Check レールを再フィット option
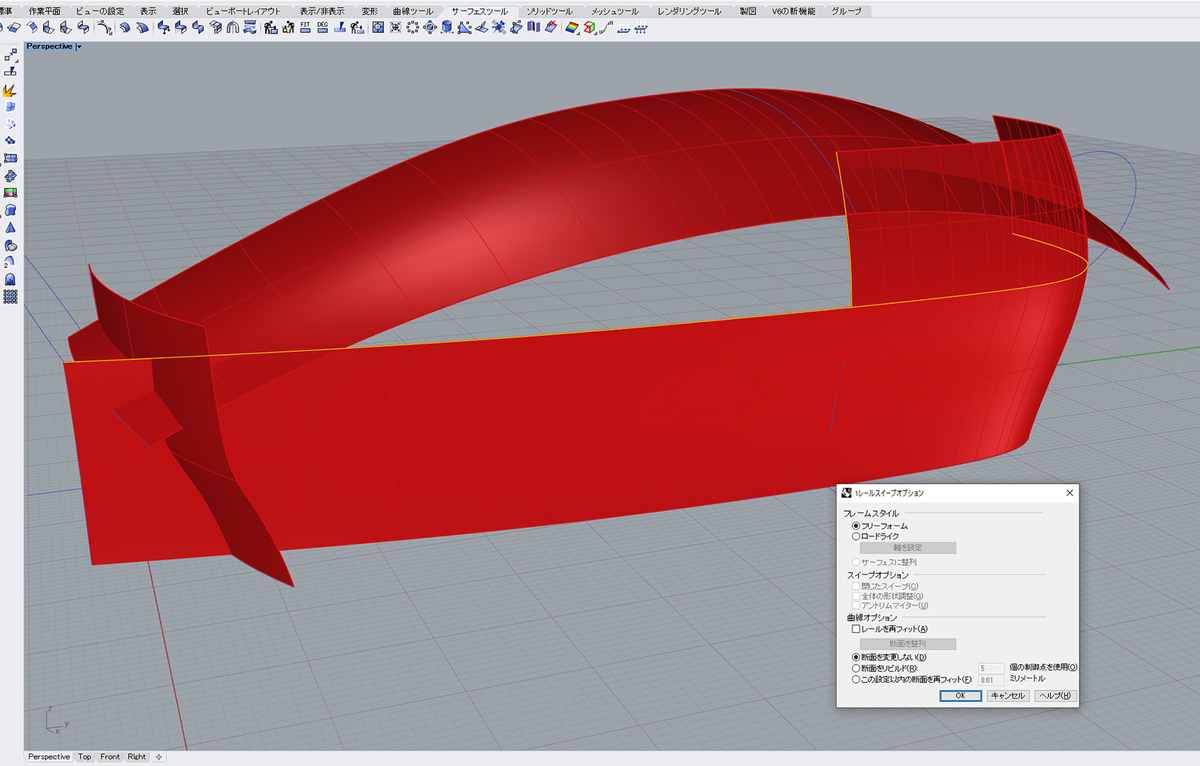Image resolution: width=1200 pixels, height=766 pixels. [x=890, y=629]
